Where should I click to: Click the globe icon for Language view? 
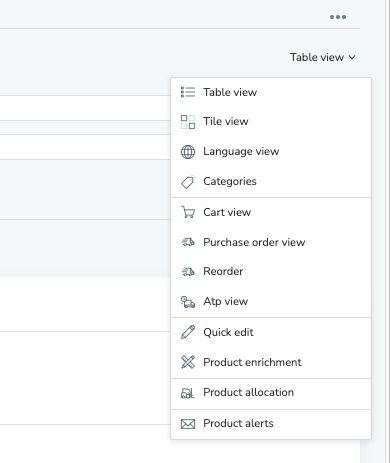188,152
